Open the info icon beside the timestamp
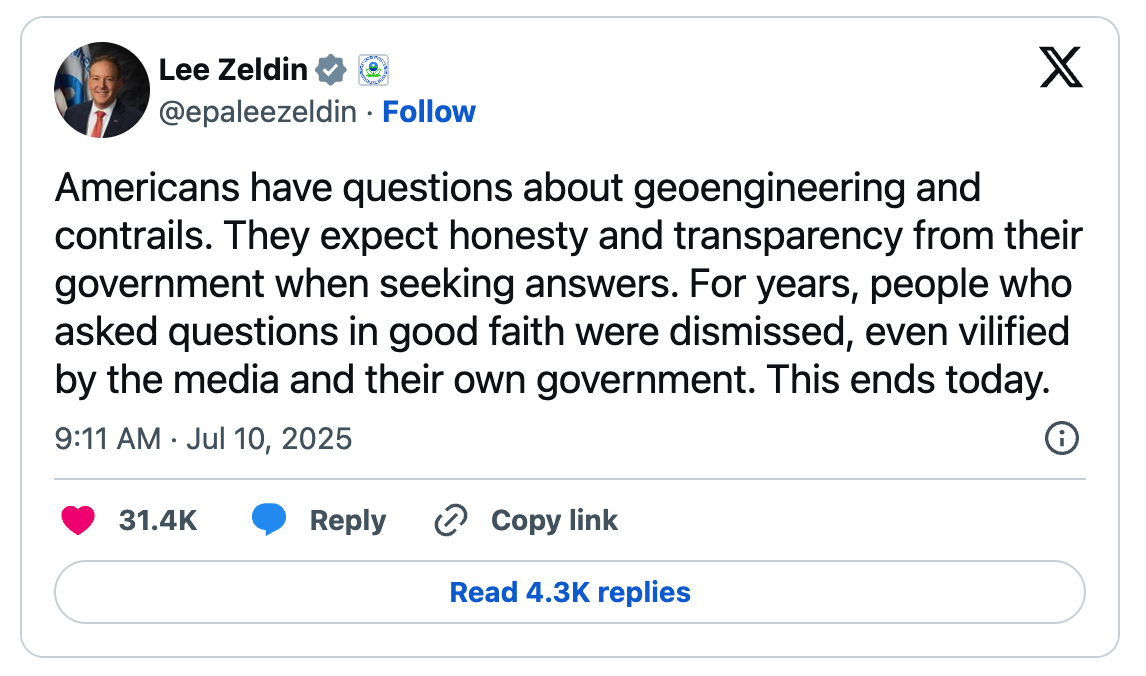 (1061, 438)
